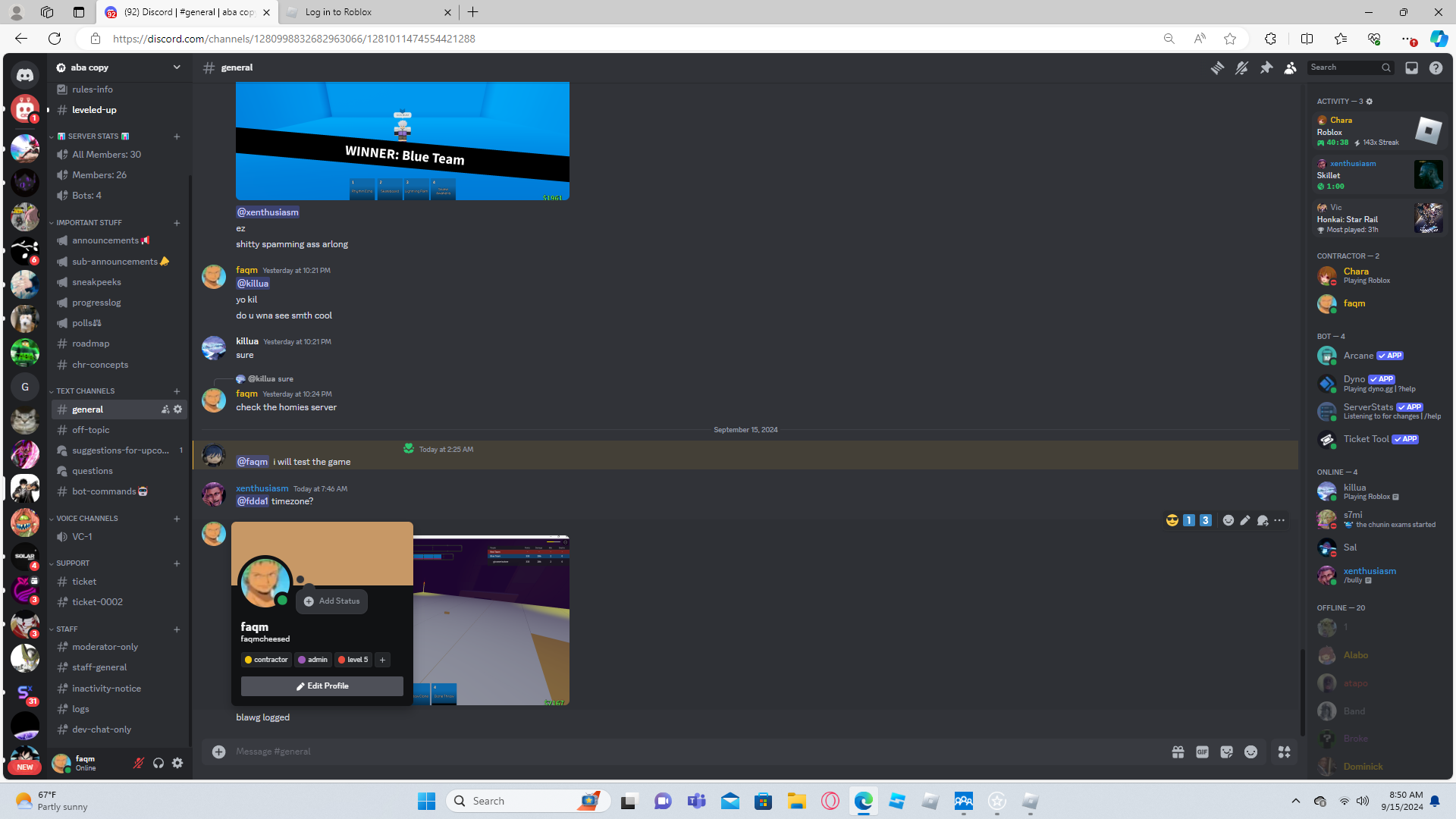
Task: React with the number 3 emoji
Action: (1206, 520)
